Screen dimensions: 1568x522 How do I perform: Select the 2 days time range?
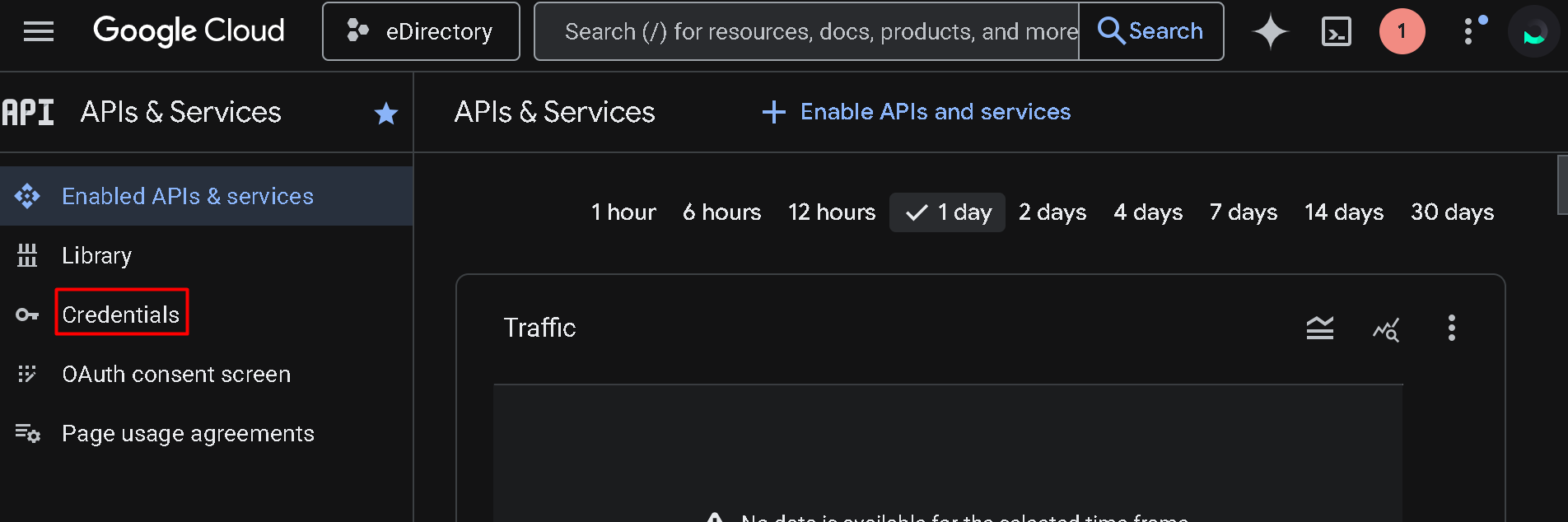[x=1052, y=212]
